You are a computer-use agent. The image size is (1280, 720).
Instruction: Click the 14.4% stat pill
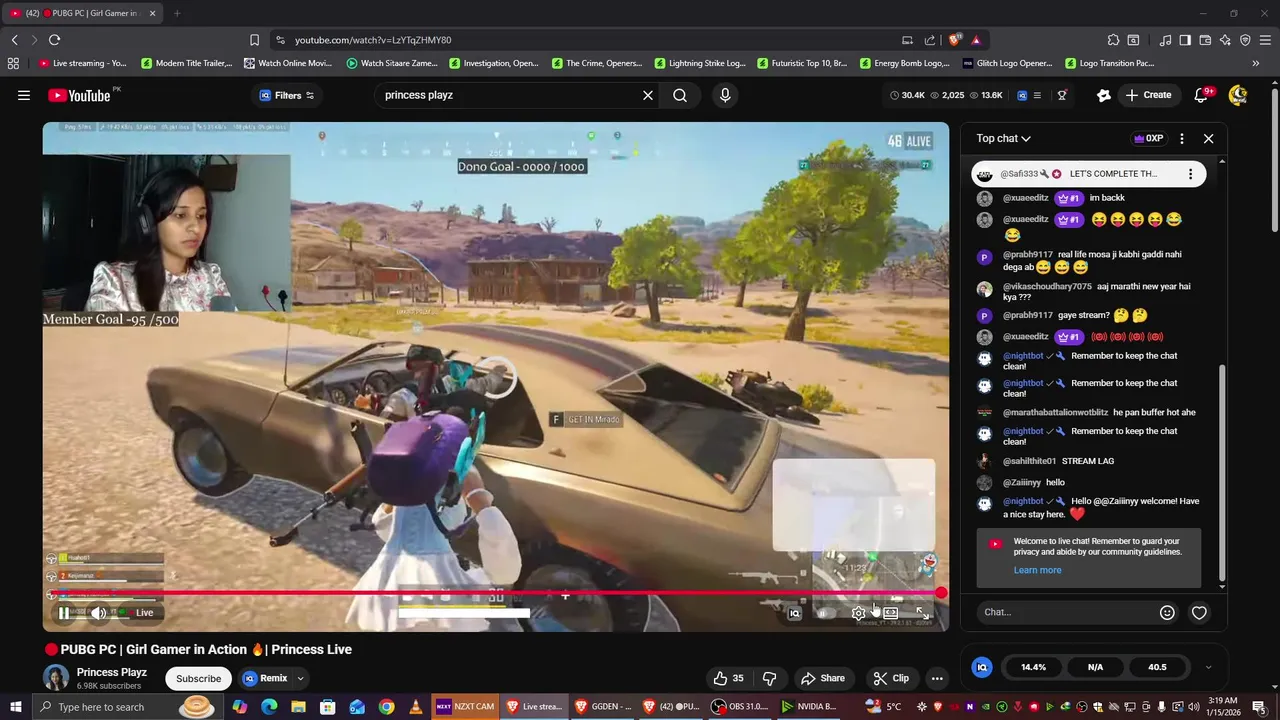pyautogui.click(x=1033, y=667)
